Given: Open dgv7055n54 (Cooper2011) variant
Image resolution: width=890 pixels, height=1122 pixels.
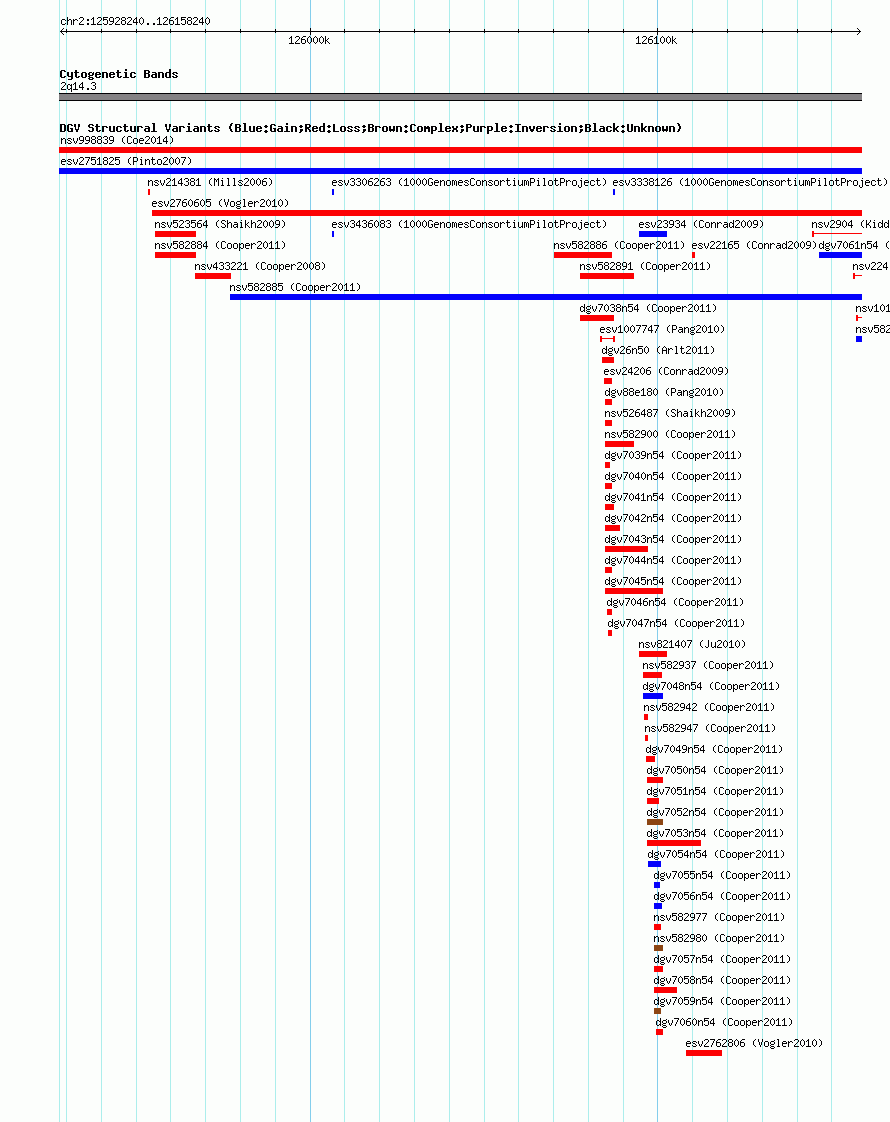Looking at the screenshot, I should click(x=722, y=875).
